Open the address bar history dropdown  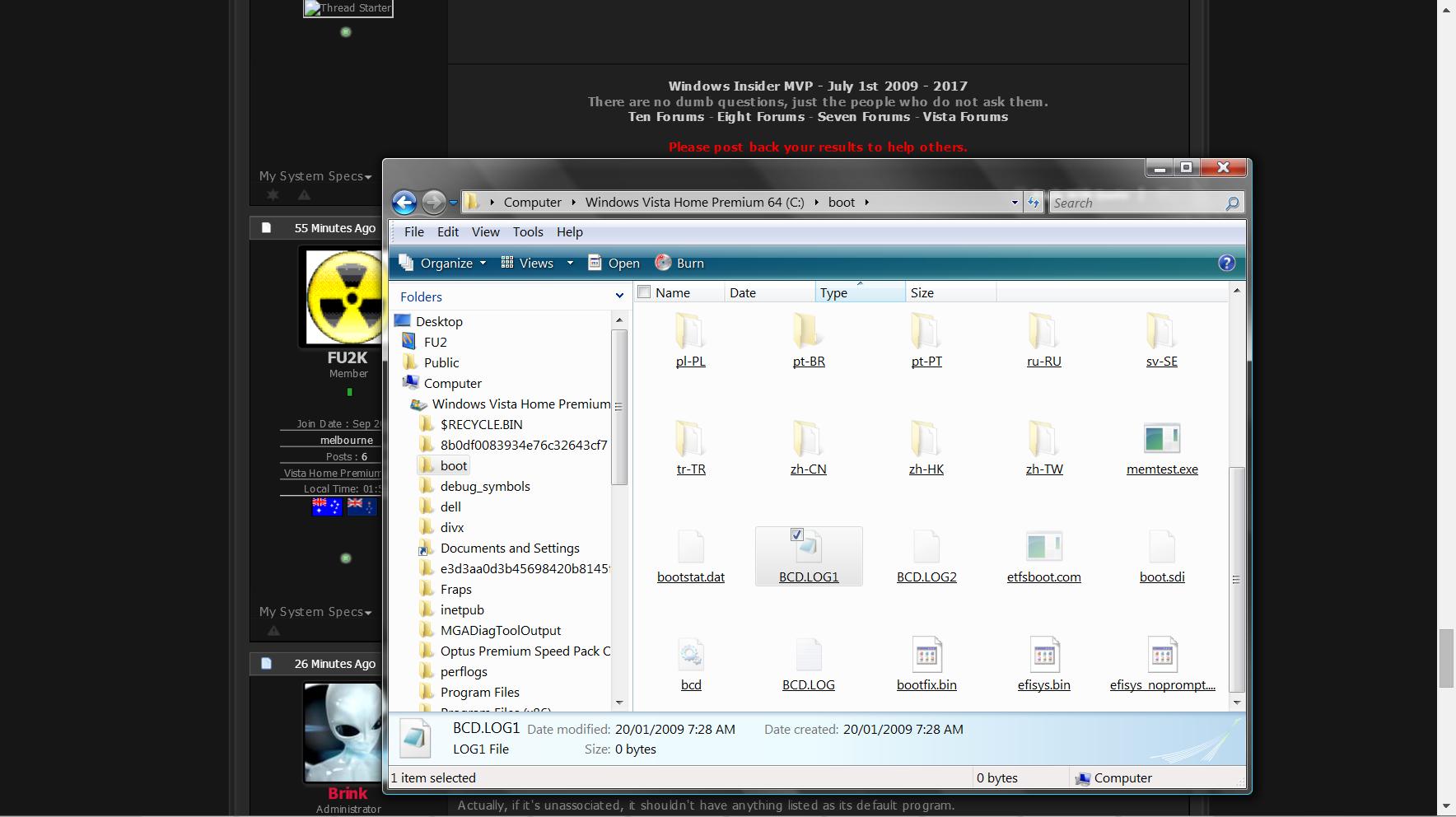[x=1015, y=203]
